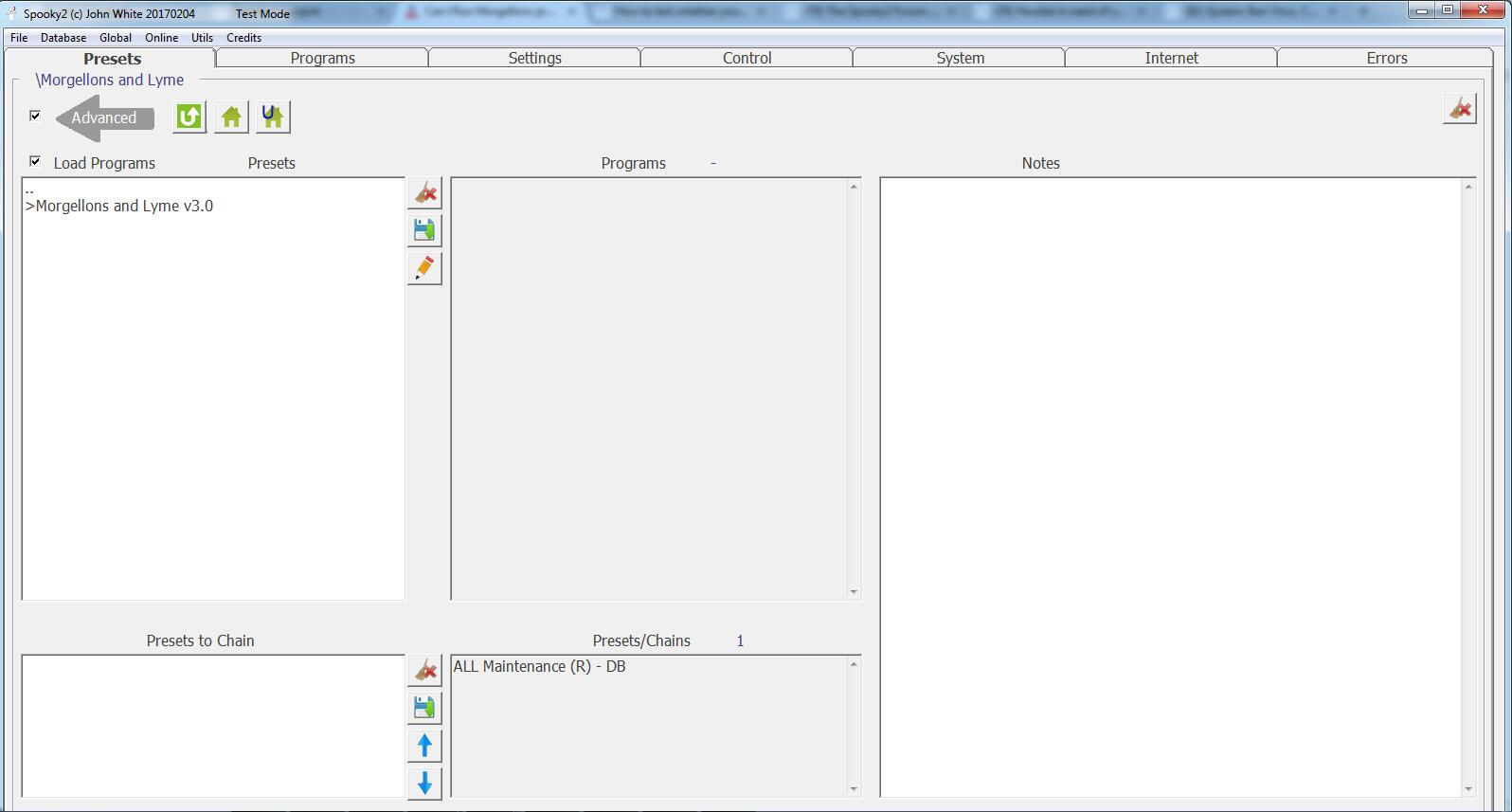Move chained preset up with blue arrow
Image resolution: width=1512 pixels, height=812 pixels.
click(x=424, y=746)
